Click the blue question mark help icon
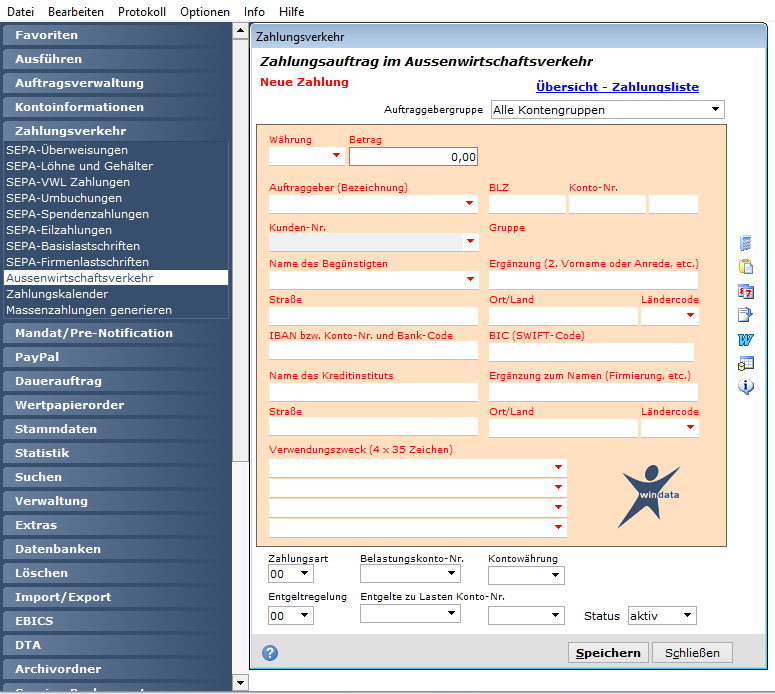 [270, 653]
